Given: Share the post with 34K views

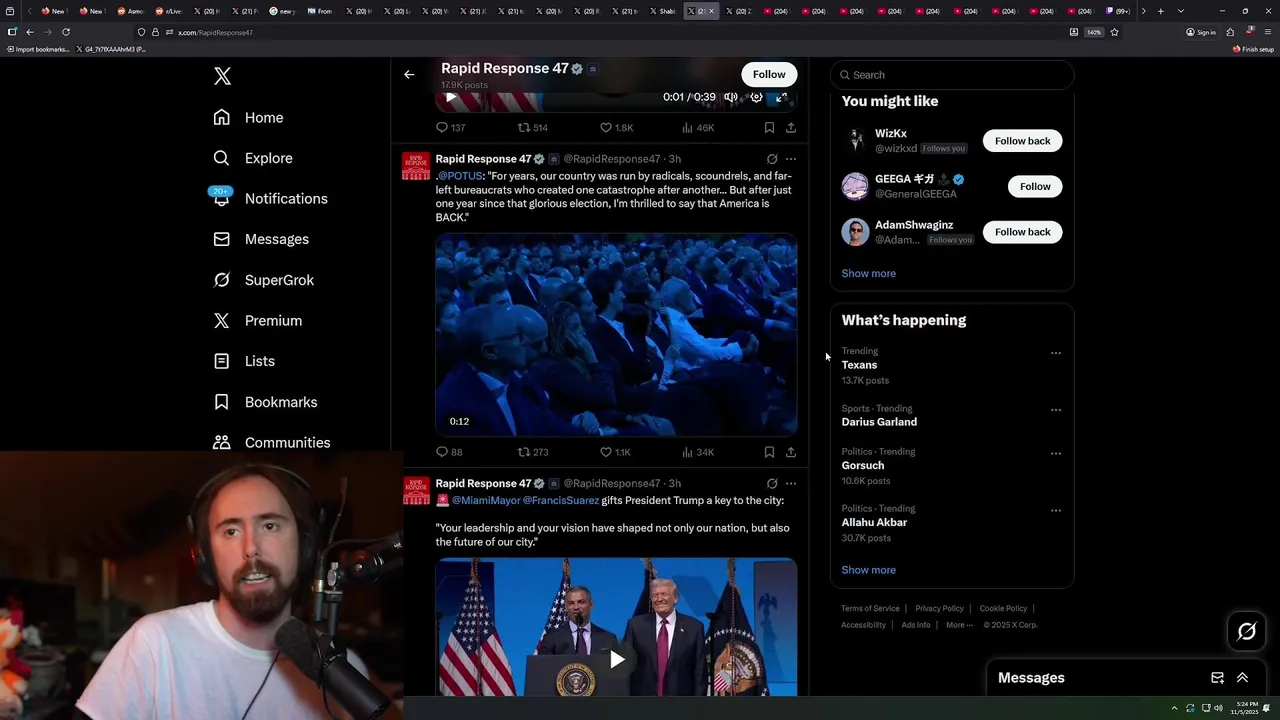Looking at the screenshot, I should [791, 452].
